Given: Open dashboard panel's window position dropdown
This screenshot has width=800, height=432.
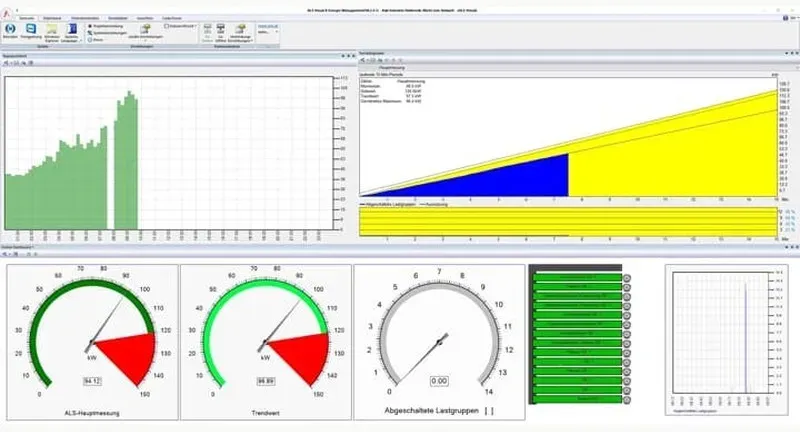Looking at the screenshot, I should pyautogui.click(x=786, y=247).
